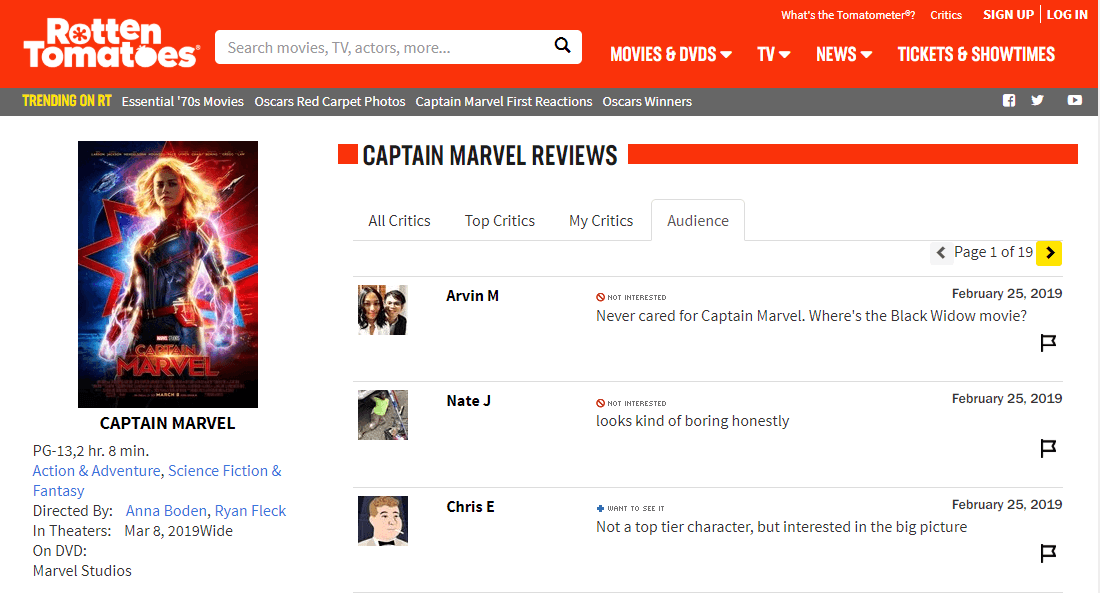Open What's the Tomatometer link
This screenshot has width=1100, height=593.
point(848,15)
